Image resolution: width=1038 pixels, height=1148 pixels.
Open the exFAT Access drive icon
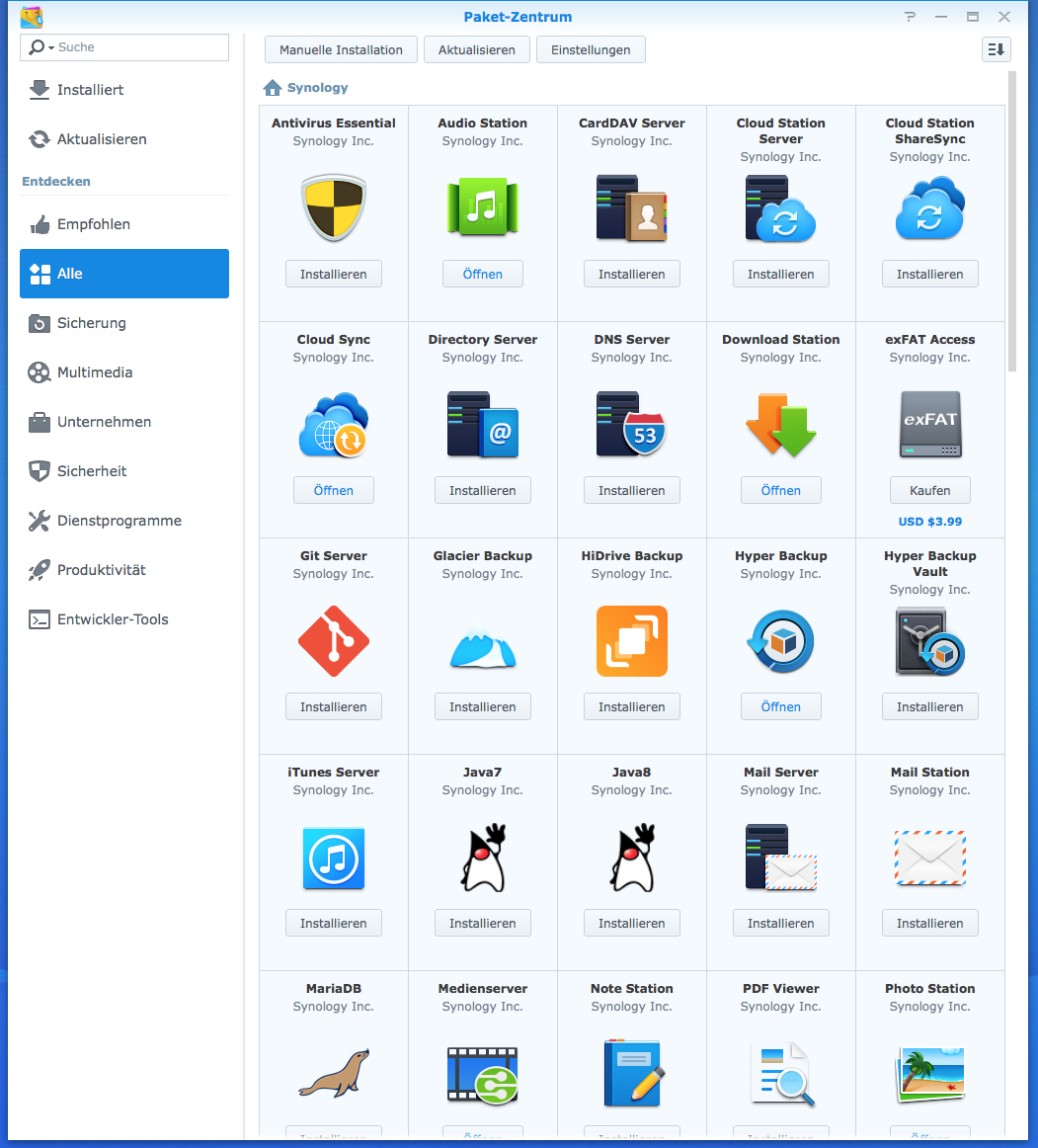click(929, 425)
